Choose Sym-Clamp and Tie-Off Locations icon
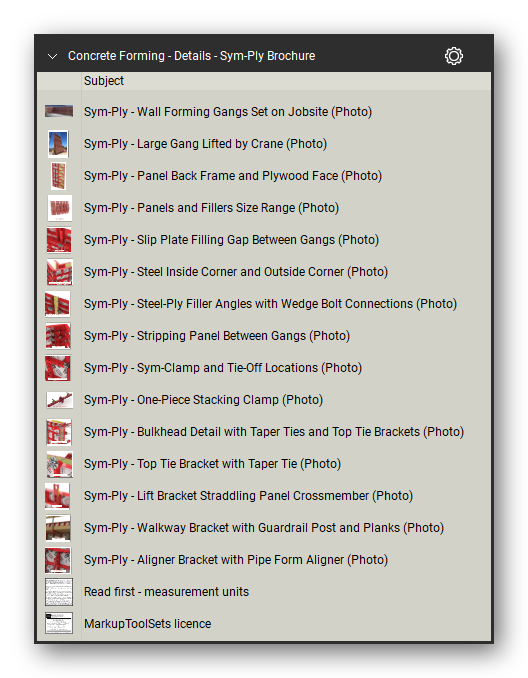Screen dimensions: 528x678 (58, 368)
